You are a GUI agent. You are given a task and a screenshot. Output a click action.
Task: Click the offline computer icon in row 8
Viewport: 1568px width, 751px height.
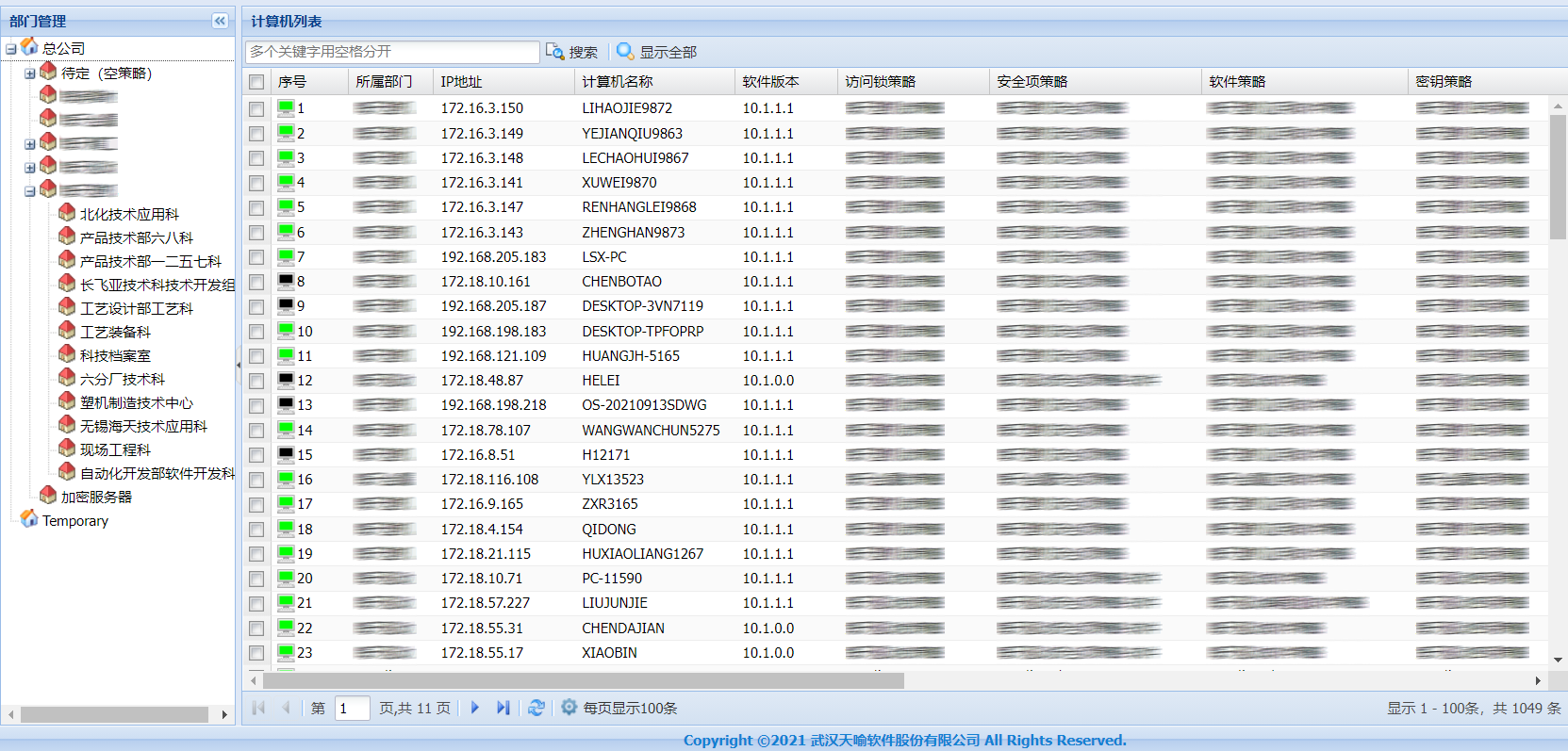286,281
